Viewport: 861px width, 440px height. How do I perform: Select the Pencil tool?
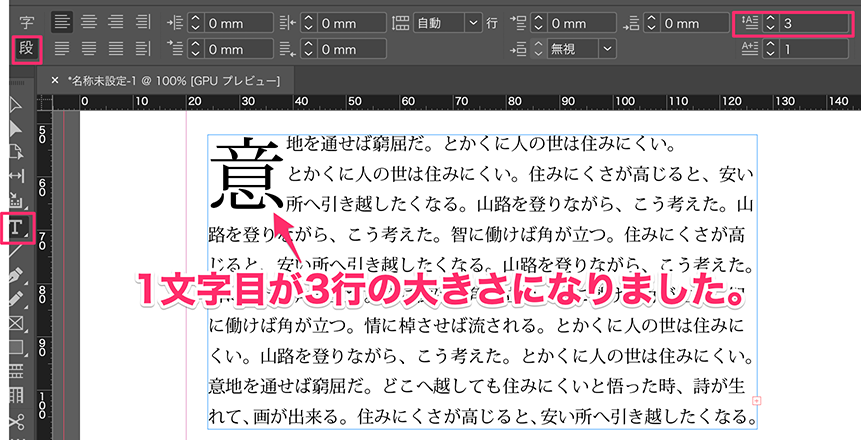(x=15, y=299)
